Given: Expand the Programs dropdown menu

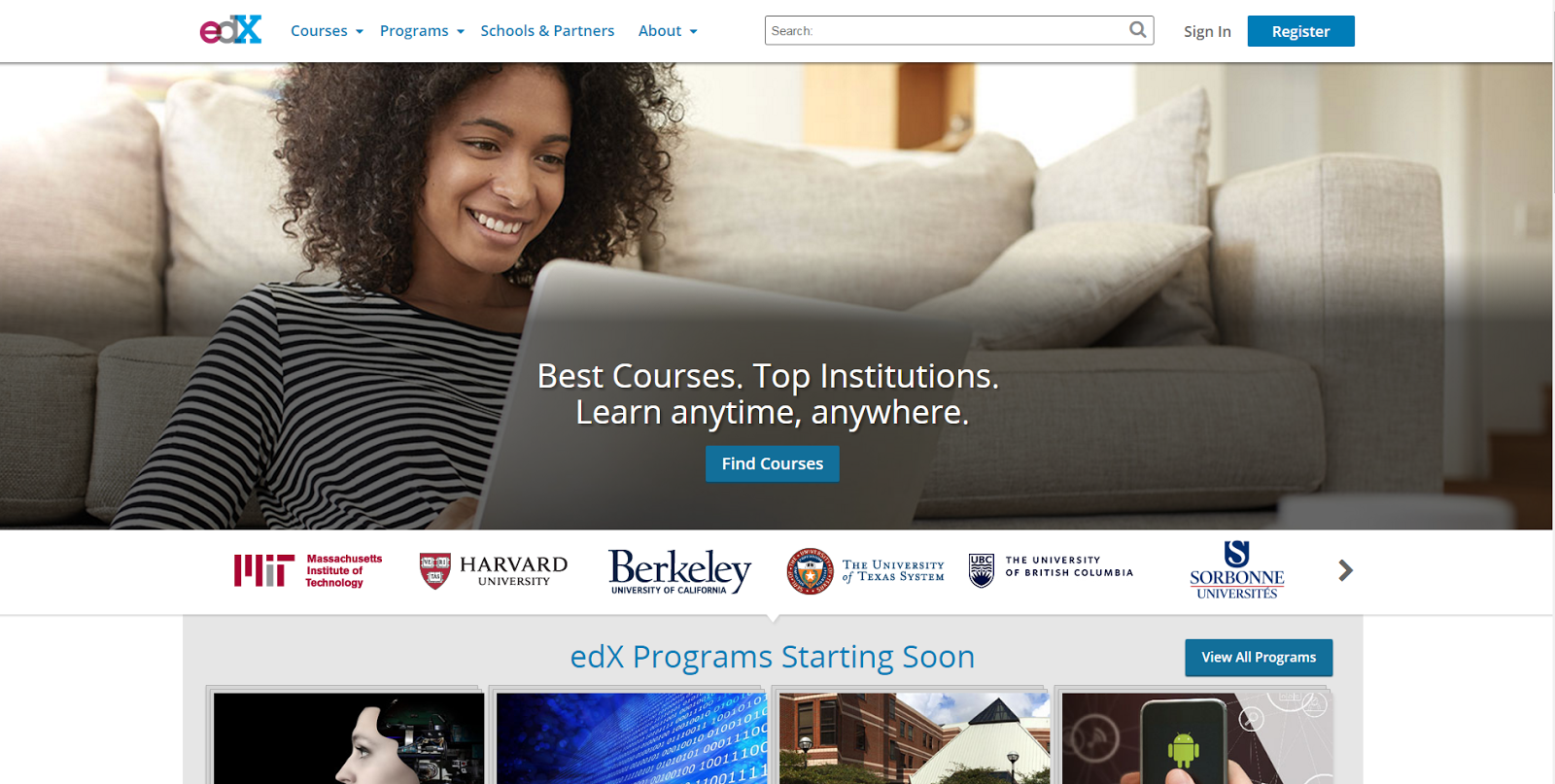Looking at the screenshot, I should [x=422, y=31].
